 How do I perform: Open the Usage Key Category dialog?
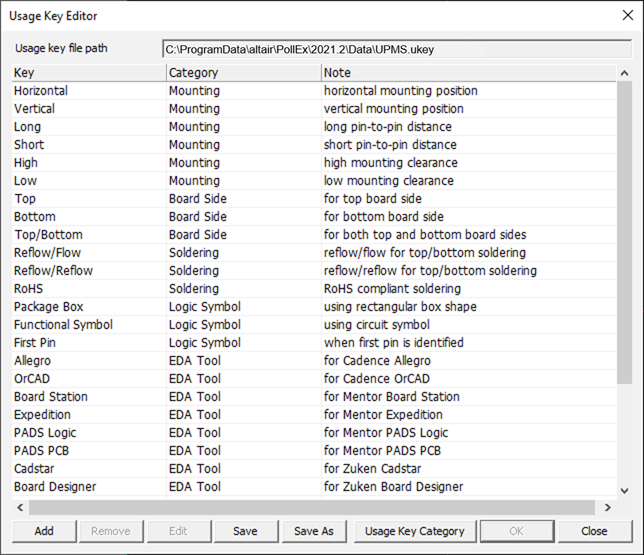(x=414, y=531)
